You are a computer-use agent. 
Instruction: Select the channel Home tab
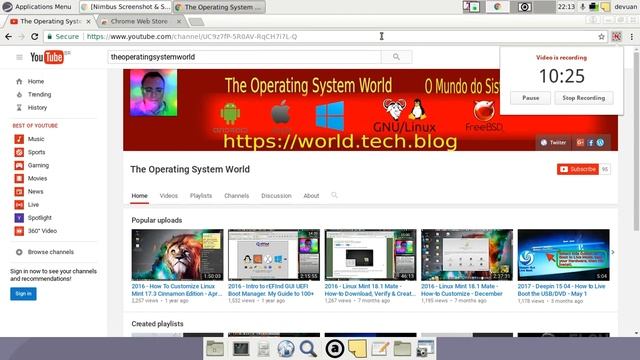click(x=139, y=196)
